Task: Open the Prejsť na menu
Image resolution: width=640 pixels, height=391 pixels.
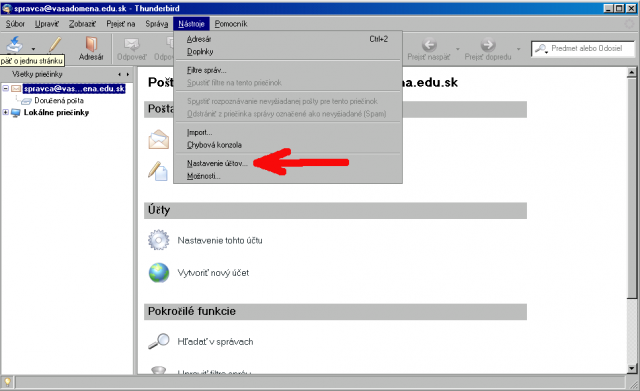Action: (x=120, y=24)
